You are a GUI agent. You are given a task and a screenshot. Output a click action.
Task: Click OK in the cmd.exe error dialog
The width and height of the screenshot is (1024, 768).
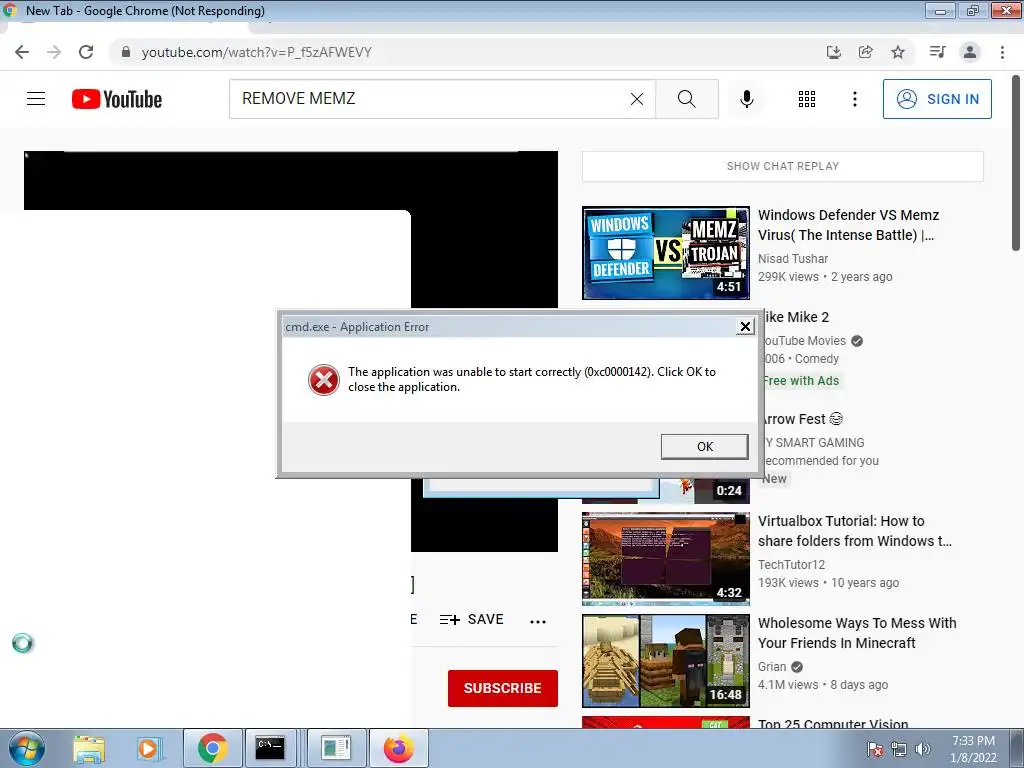click(x=705, y=447)
